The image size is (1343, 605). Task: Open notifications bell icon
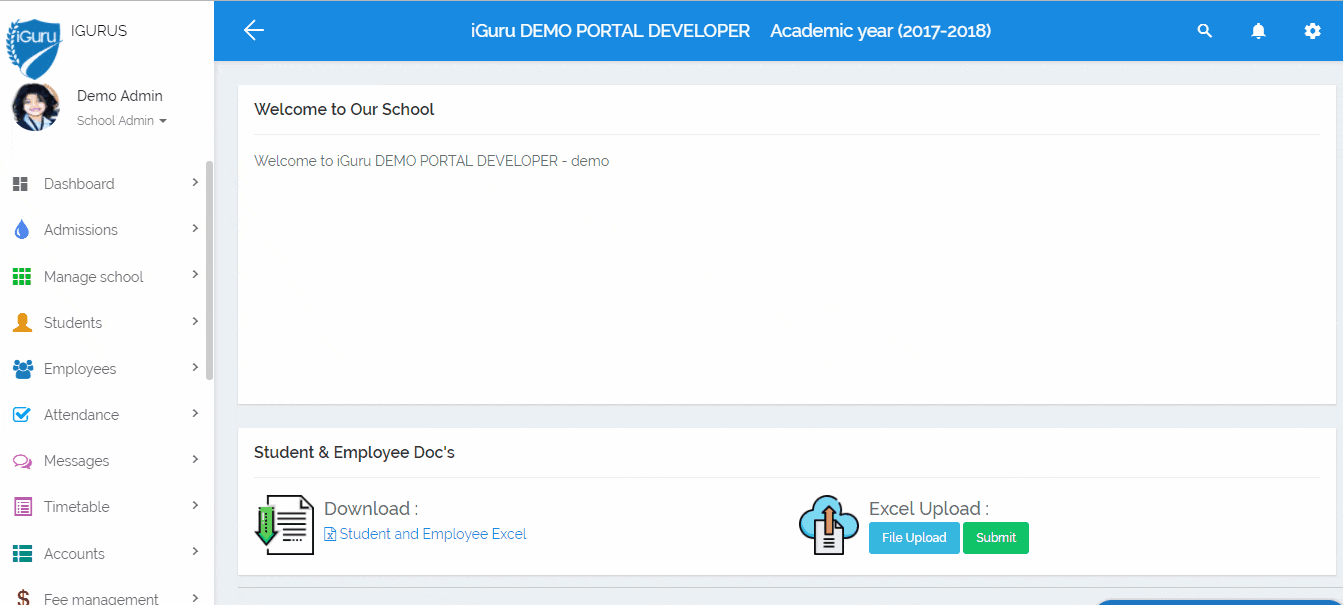(1259, 31)
